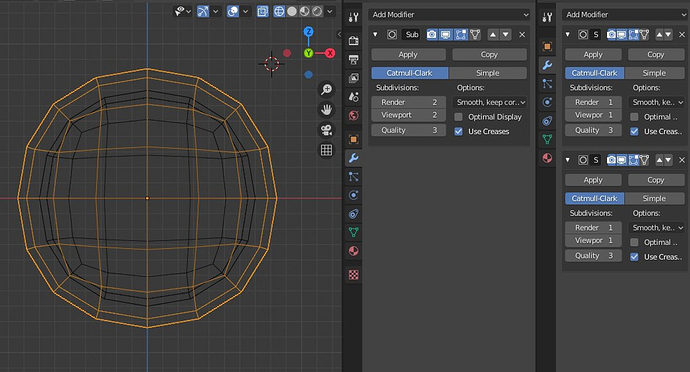Open 'Smooth, keep cor..' options dropdown

pos(490,102)
